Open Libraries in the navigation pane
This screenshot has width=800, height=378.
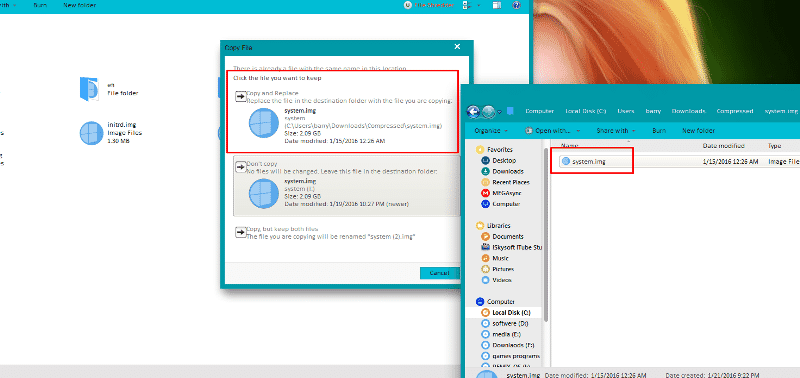[x=498, y=225]
